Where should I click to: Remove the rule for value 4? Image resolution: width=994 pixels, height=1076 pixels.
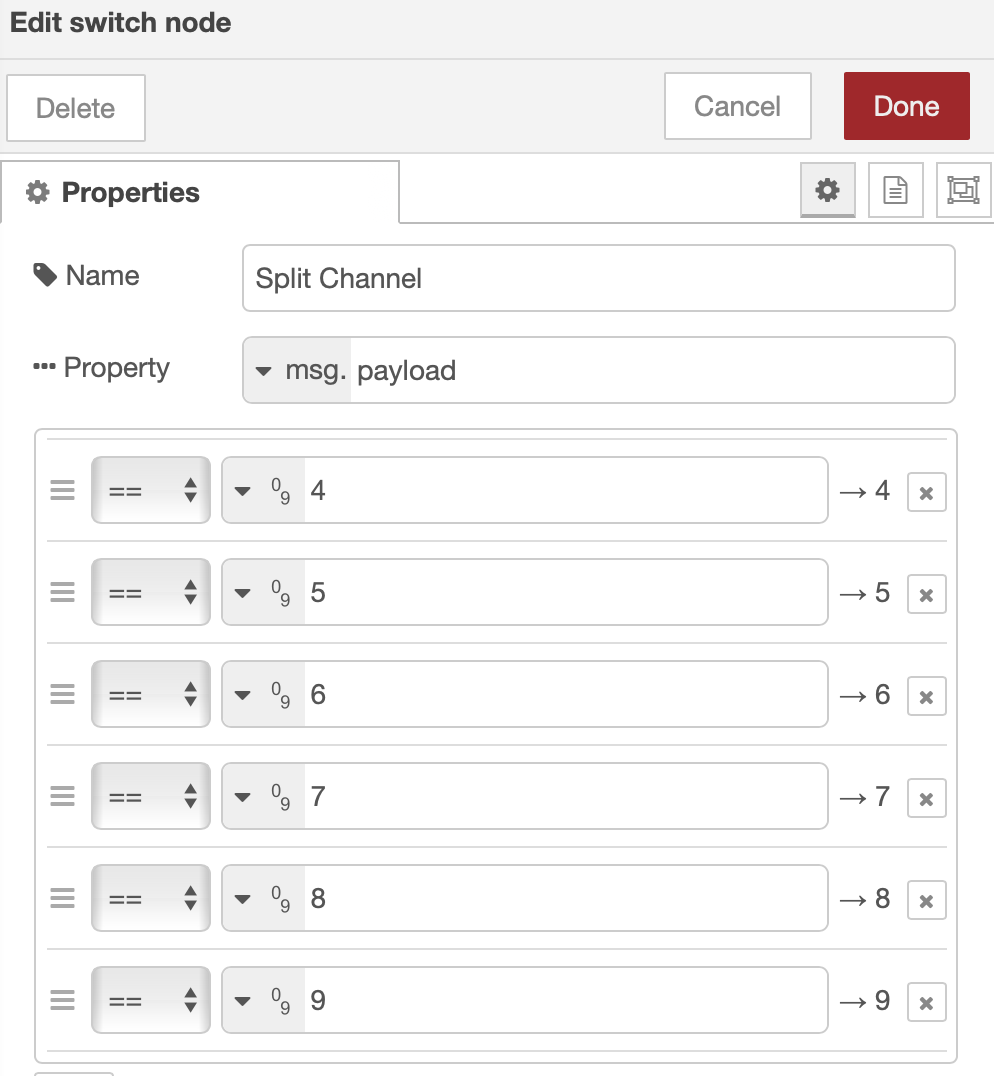[926, 492]
